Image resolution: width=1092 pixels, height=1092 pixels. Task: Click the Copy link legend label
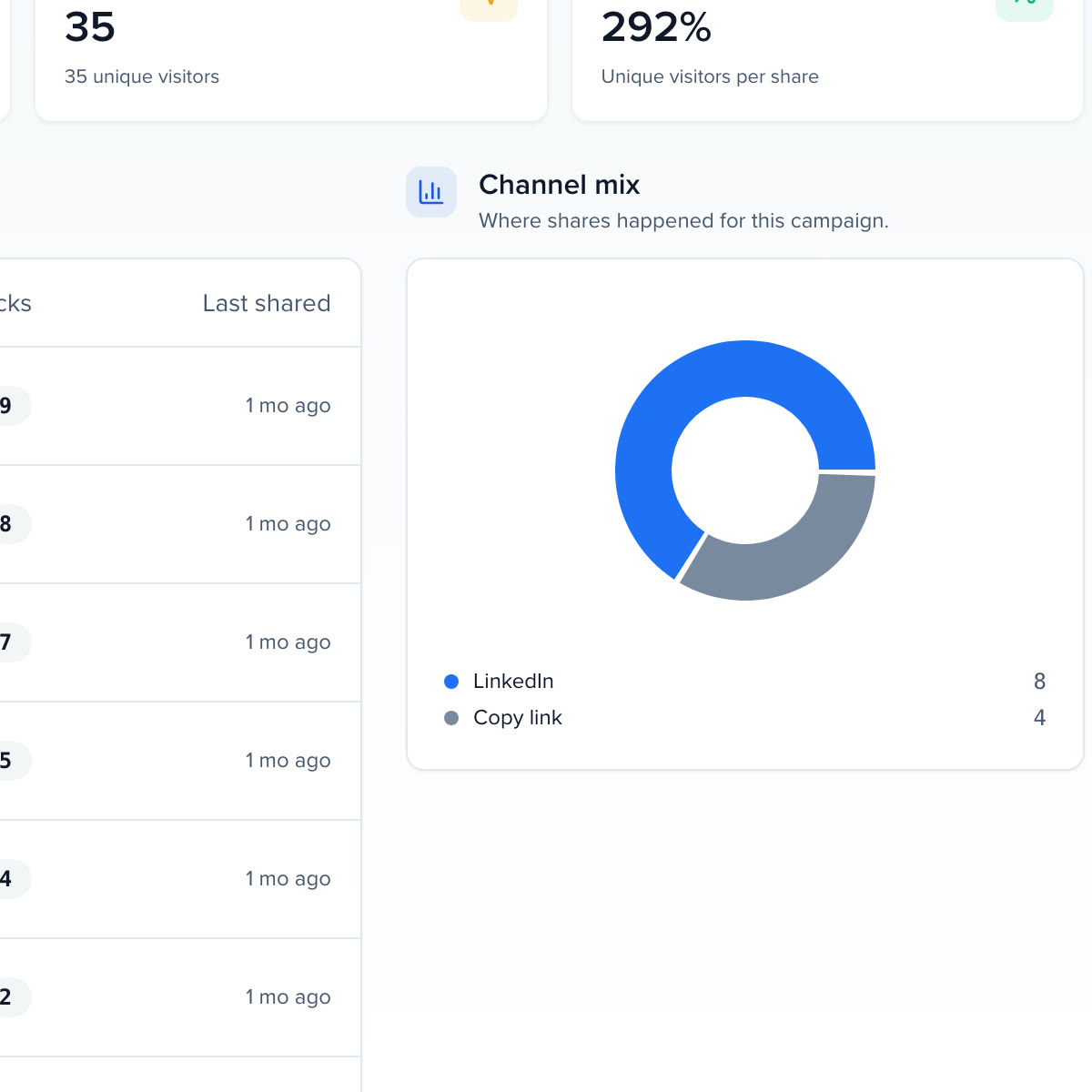pyautogui.click(x=518, y=718)
